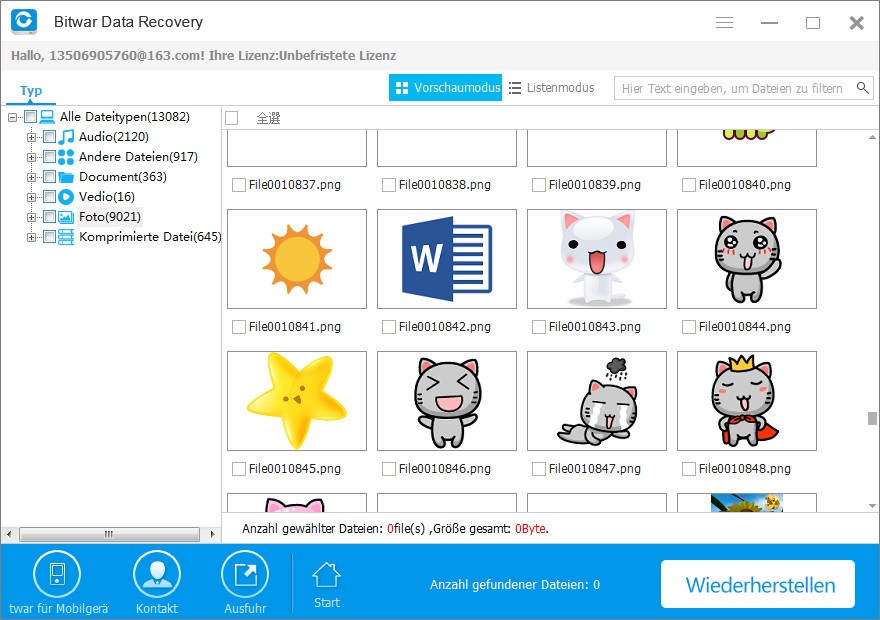Tick the checkbox for File0010842.png
Screen dimensions: 880x620
click(x=388, y=327)
